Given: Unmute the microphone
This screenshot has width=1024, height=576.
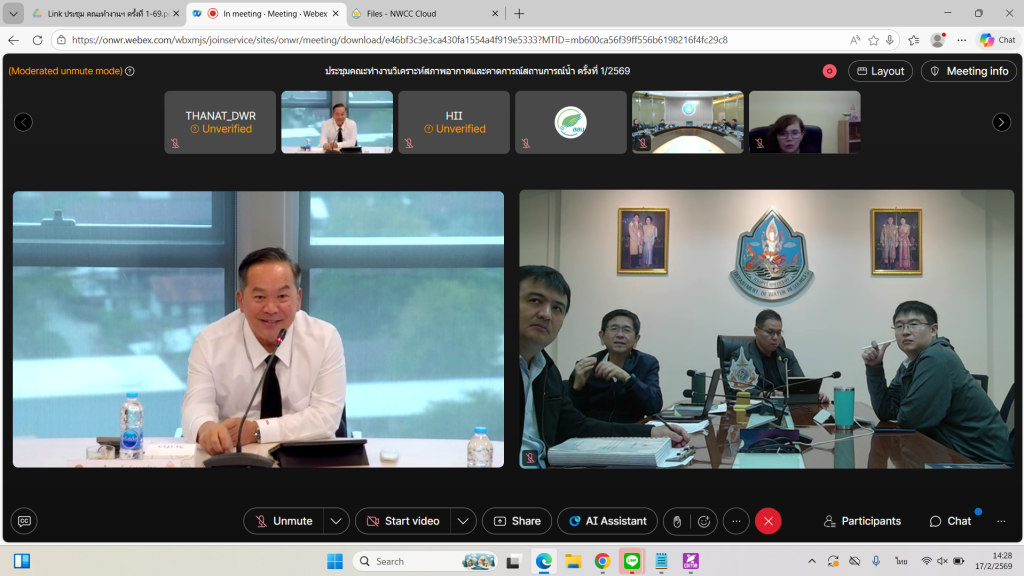Looking at the screenshot, I should coord(283,521).
